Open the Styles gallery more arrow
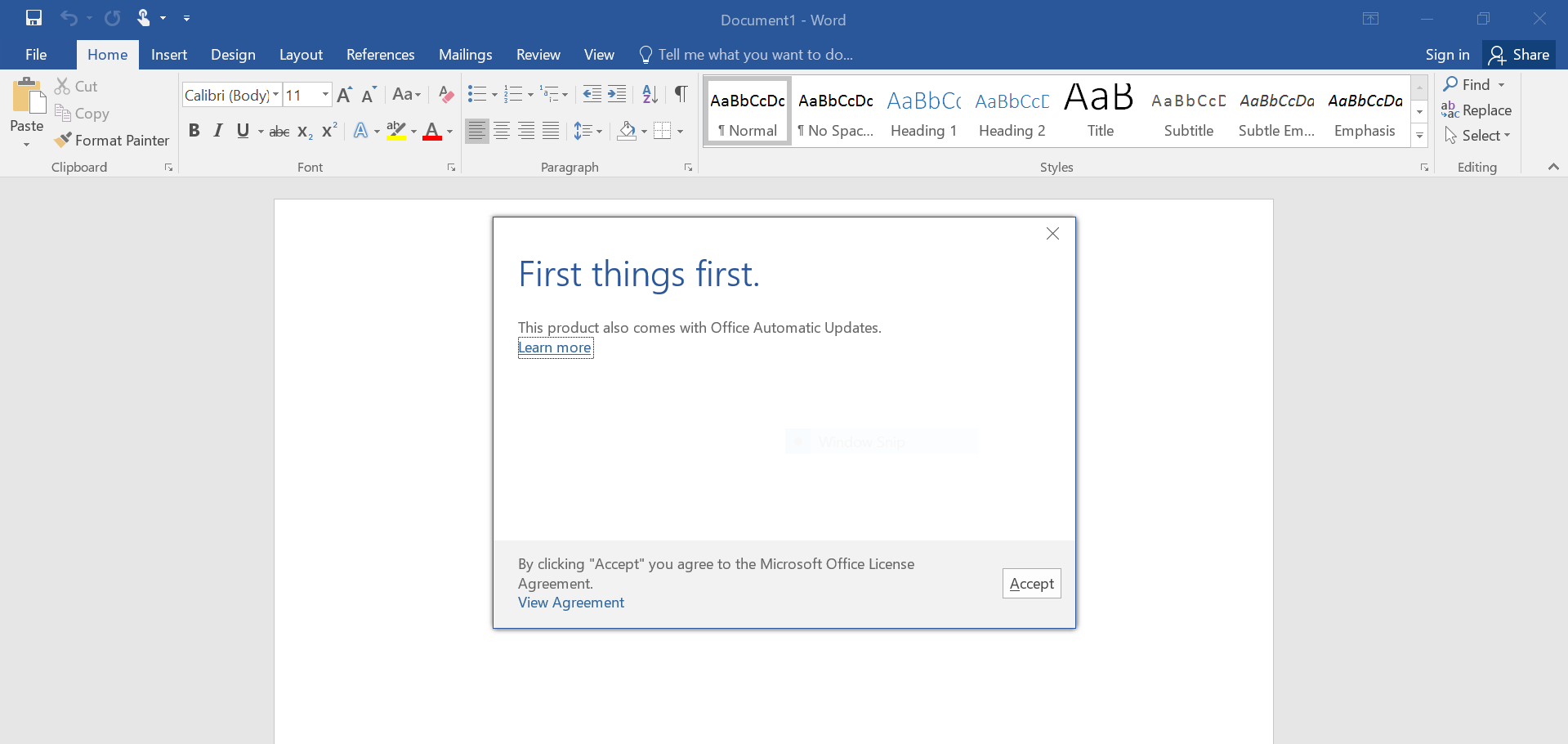 pos(1419,137)
